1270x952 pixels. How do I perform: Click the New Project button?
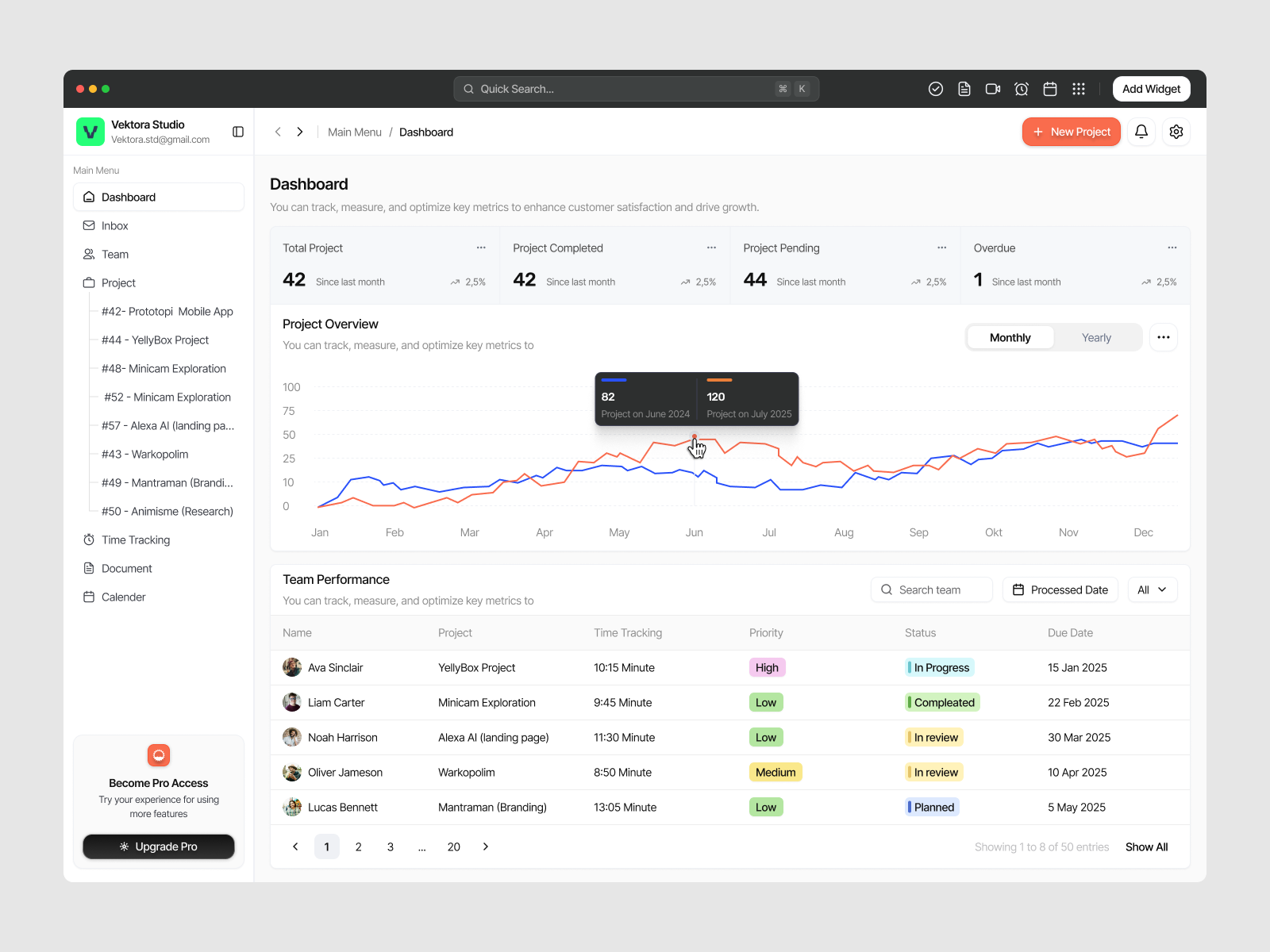1072,132
